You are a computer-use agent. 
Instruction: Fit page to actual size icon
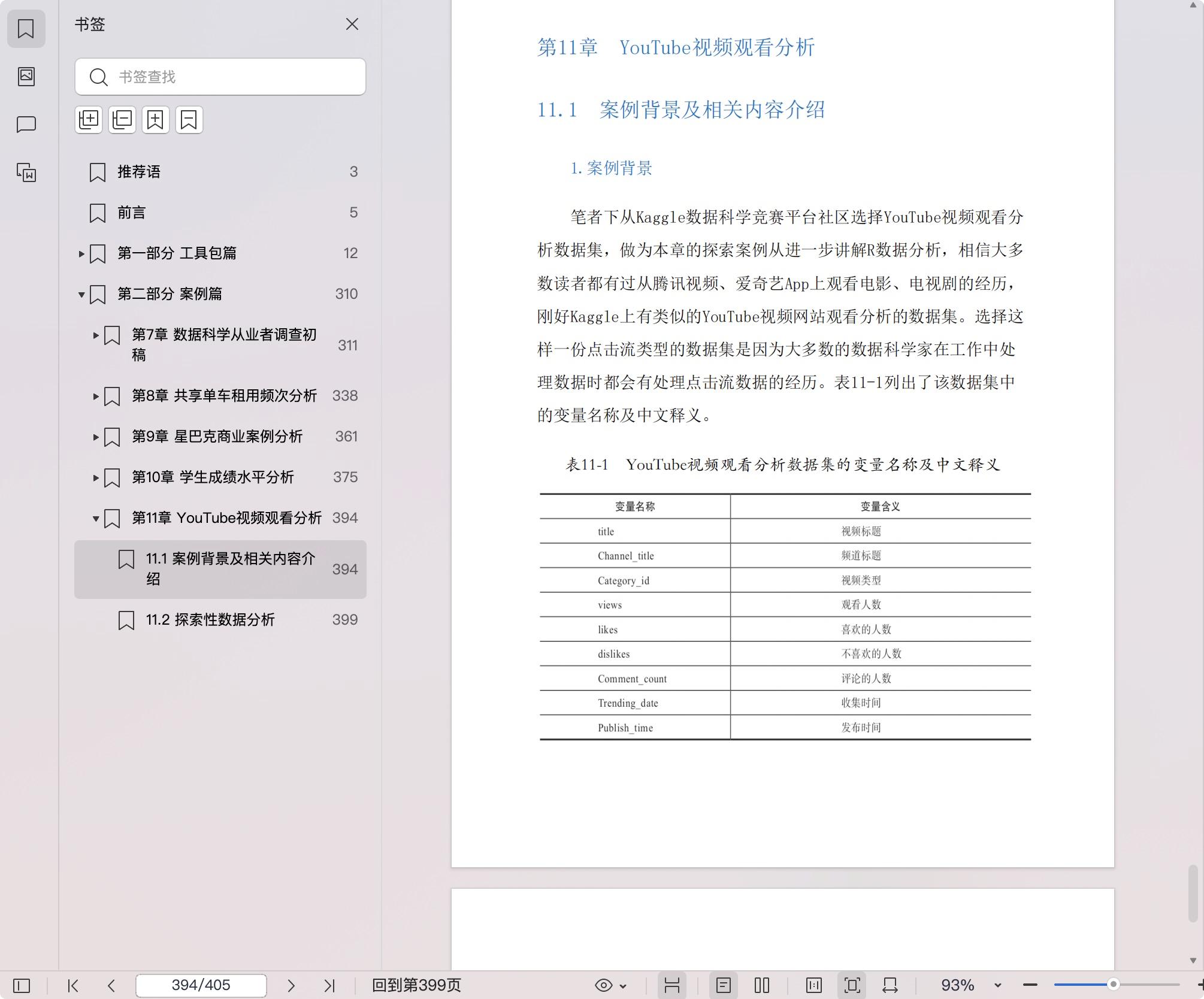tap(814, 985)
